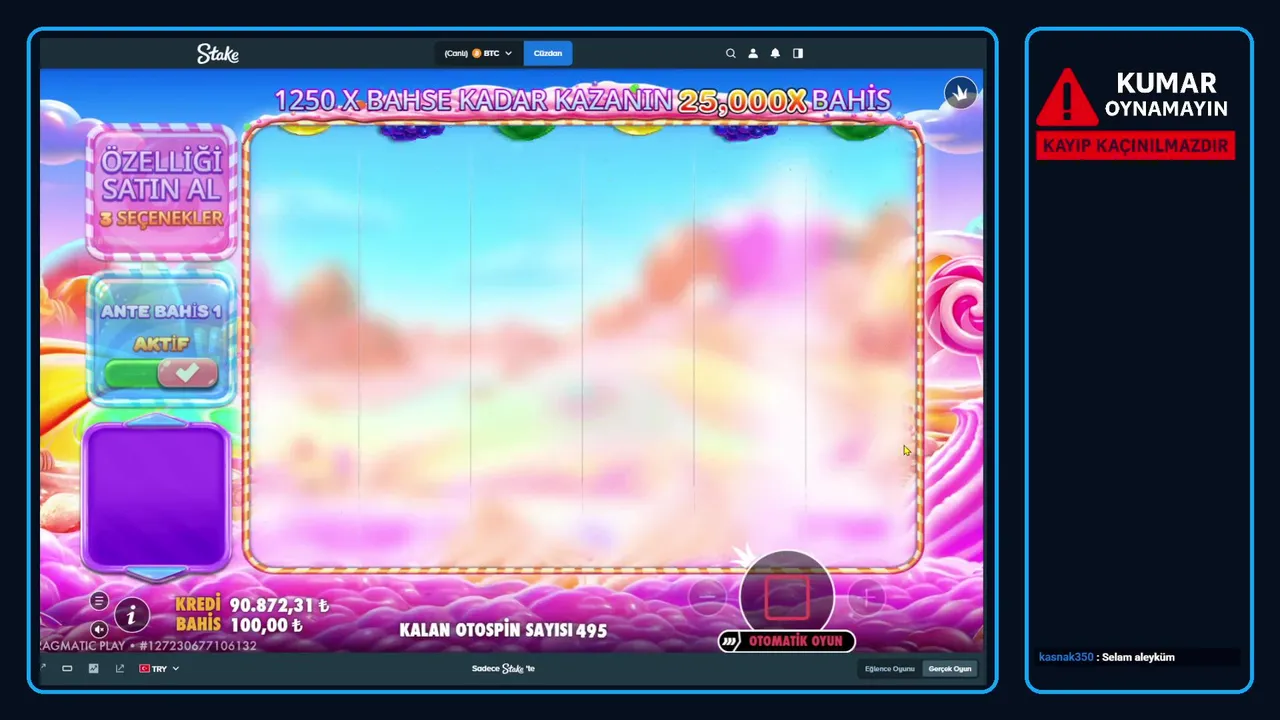Click the Cüzdan wallet button
1280x720 pixels.
(548, 54)
